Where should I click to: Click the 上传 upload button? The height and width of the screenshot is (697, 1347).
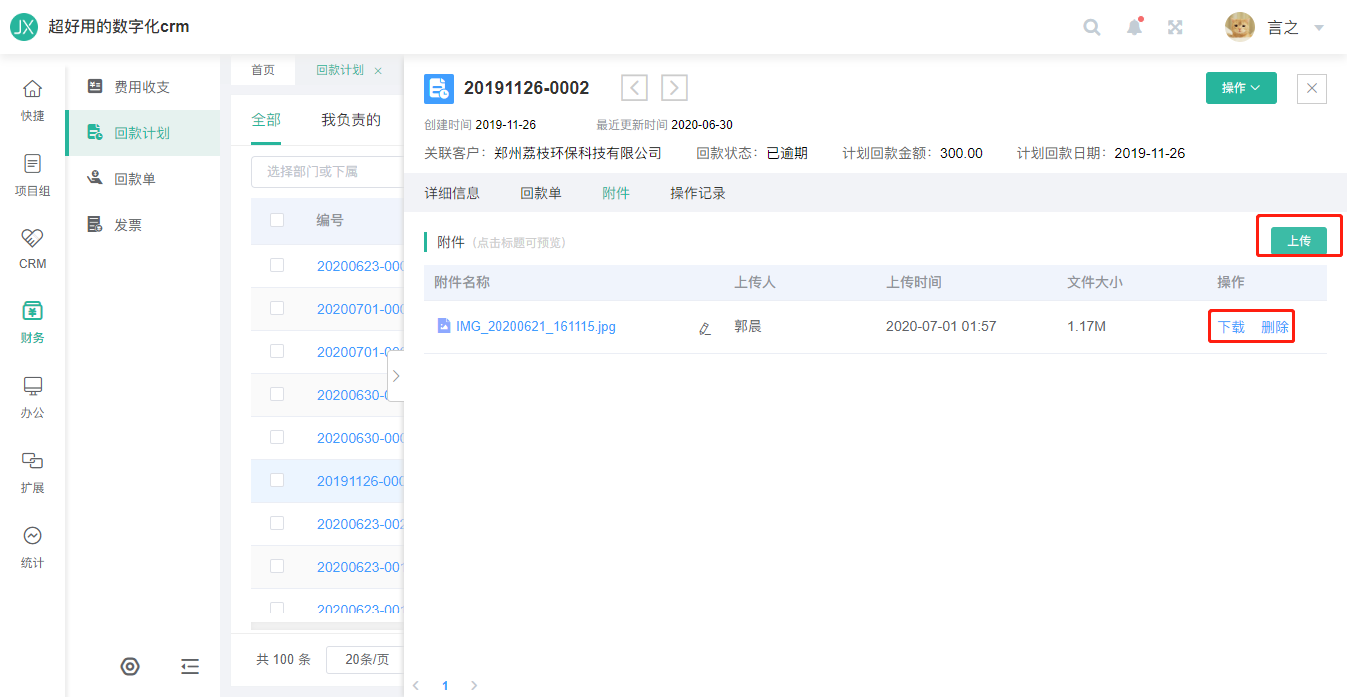pyautogui.click(x=1298, y=241)
